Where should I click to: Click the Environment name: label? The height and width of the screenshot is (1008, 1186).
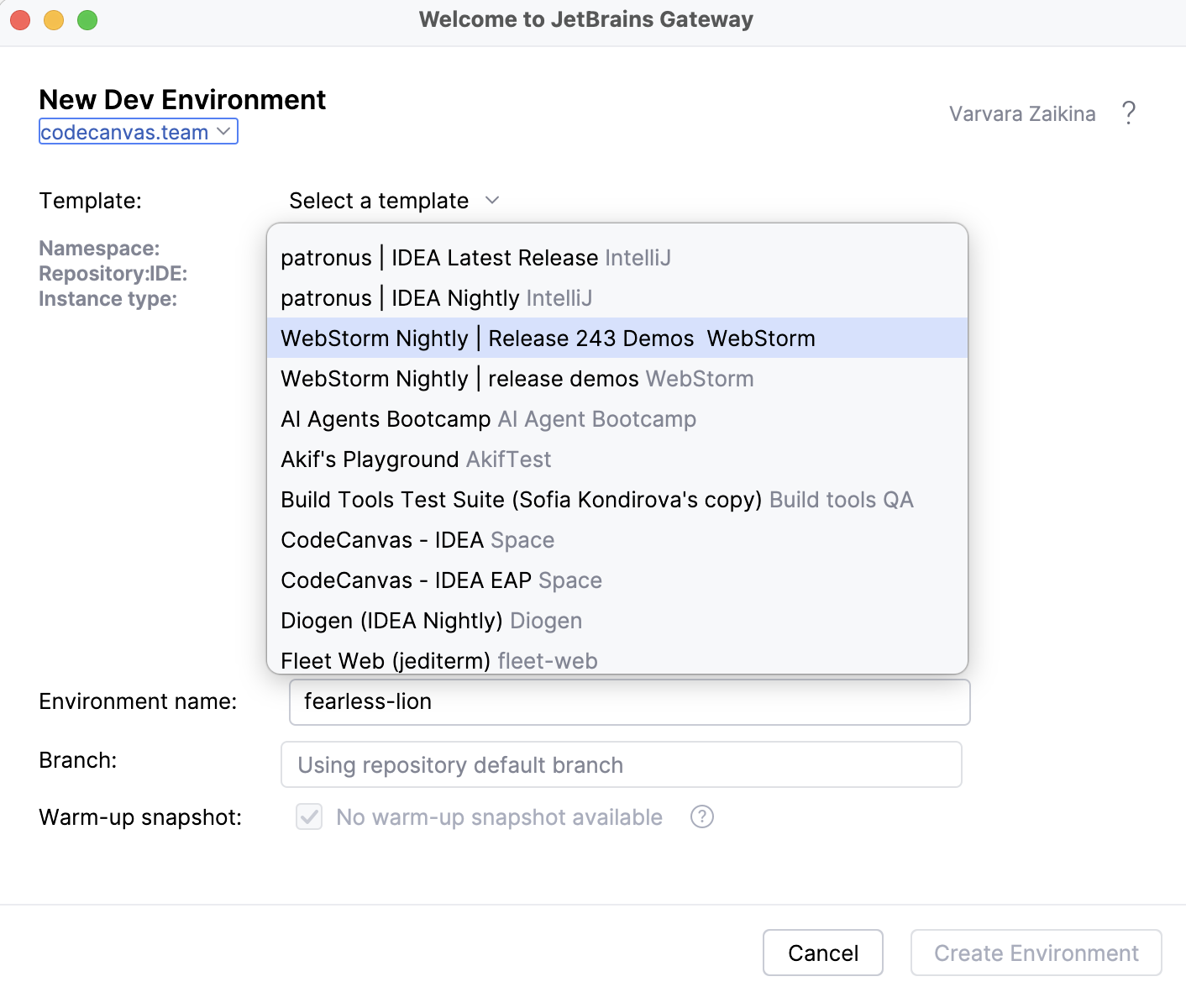click(x=139, y=701)
